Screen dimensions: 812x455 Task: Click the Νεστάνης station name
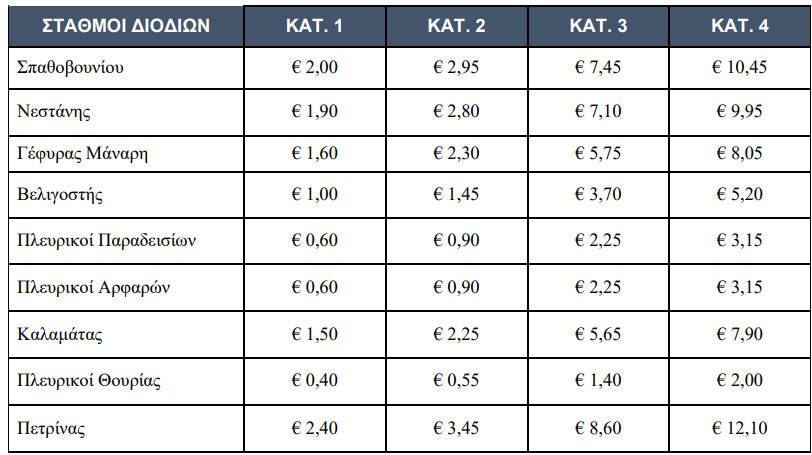pyautogui.click(x=55, y=111)
